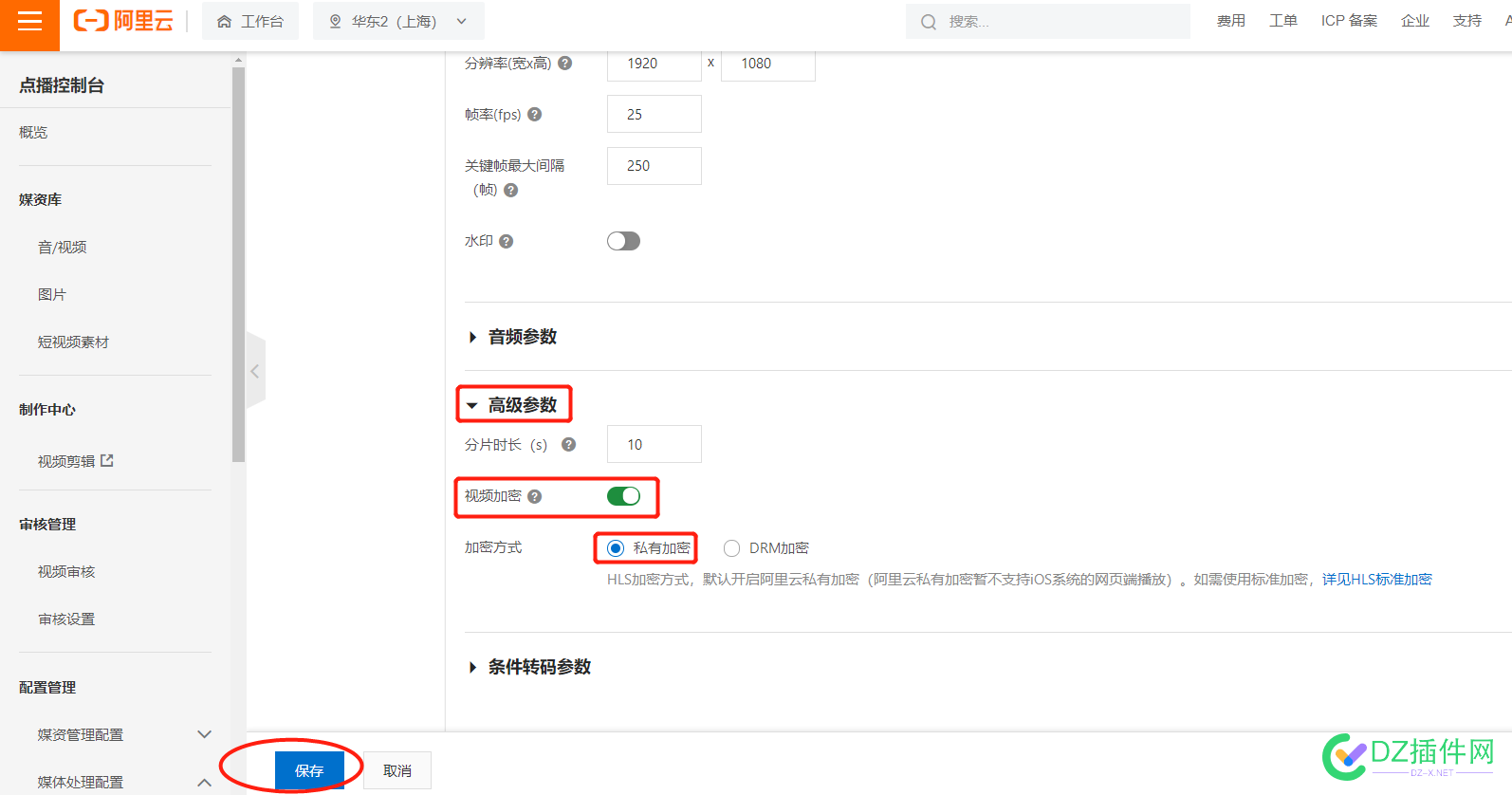The image size is (1512, 795).
Task: Select 私有加密 radio option
Action: click(616, 548)
